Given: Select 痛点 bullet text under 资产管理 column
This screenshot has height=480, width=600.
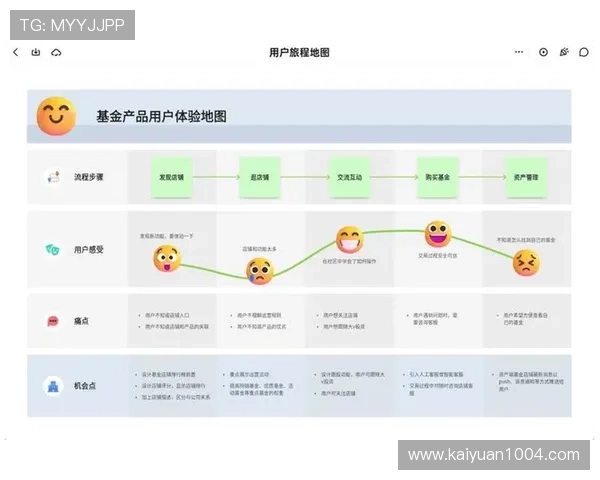Looking at the screenshot, I should (x=522, y=319).
